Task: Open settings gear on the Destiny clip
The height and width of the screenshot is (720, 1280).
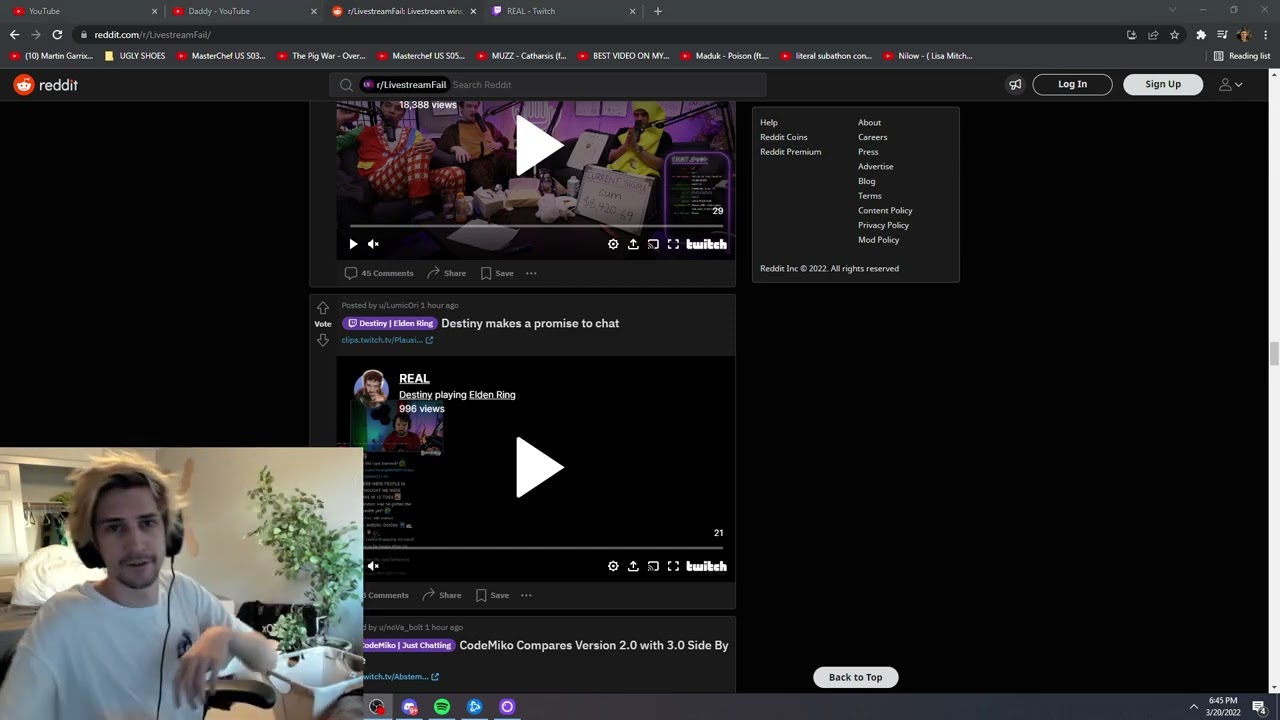Action: [613, 566]
